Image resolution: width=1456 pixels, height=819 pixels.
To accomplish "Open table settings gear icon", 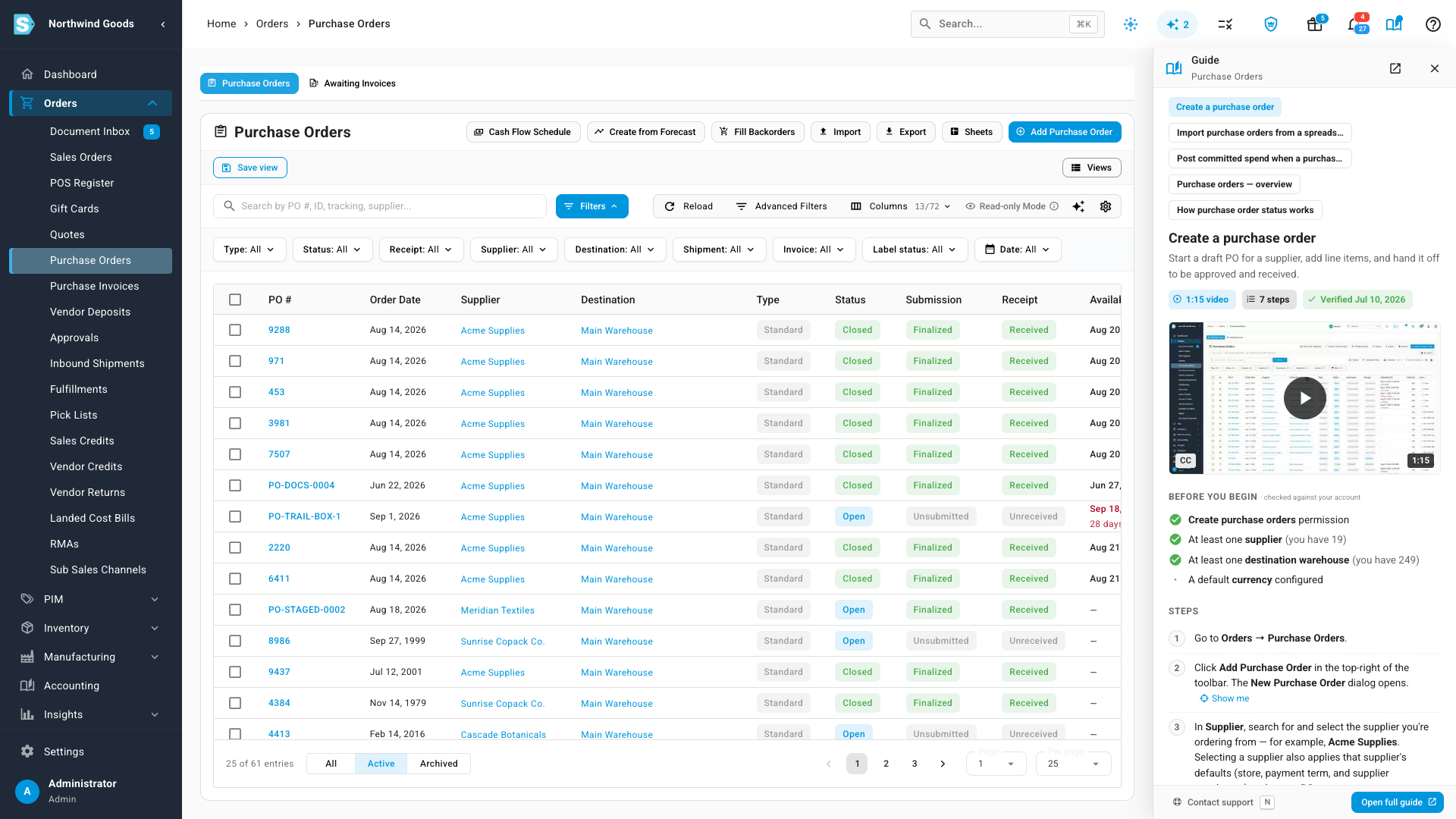I will point(1106,206).
